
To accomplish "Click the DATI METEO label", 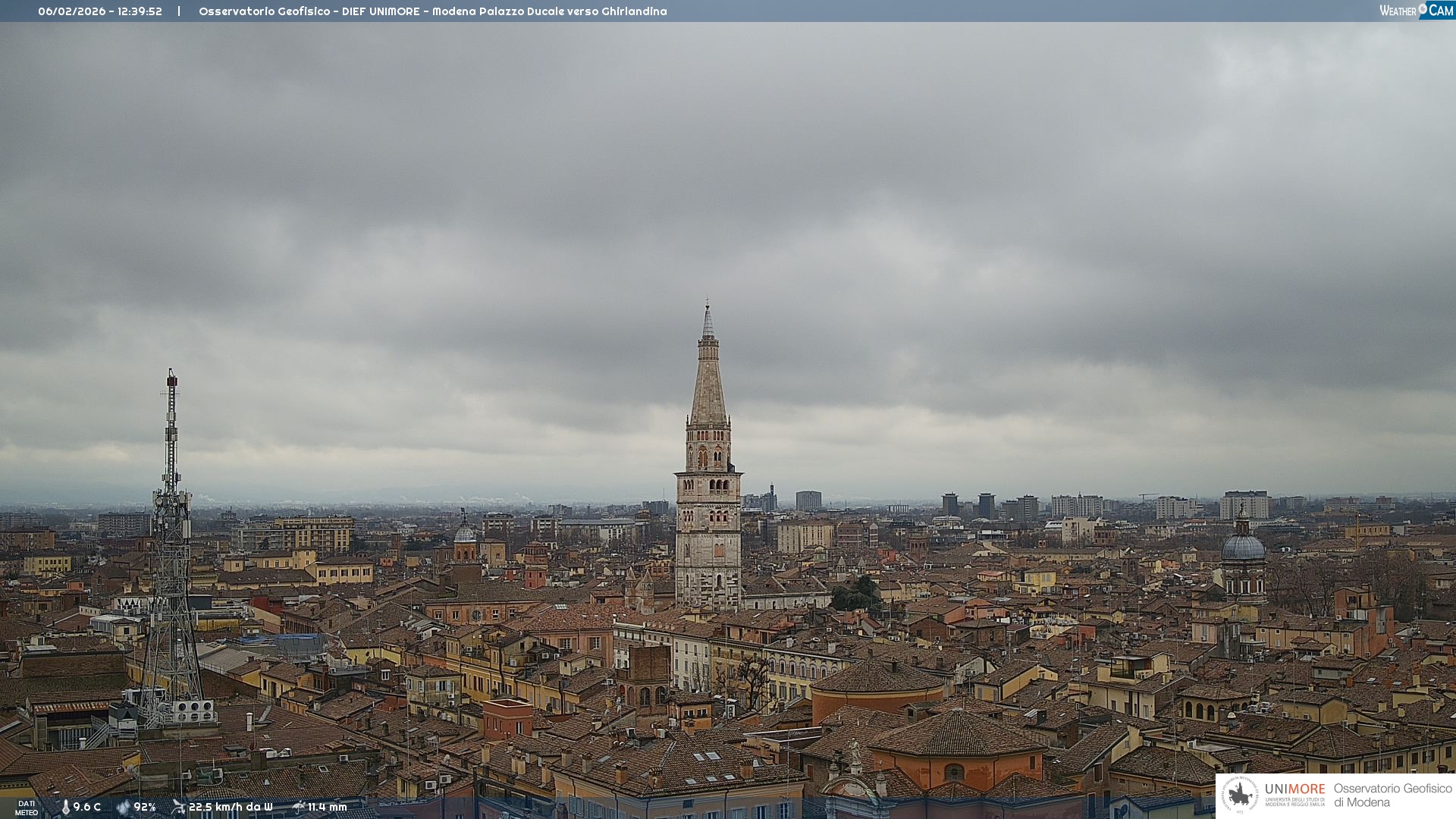I will point(27,808).
